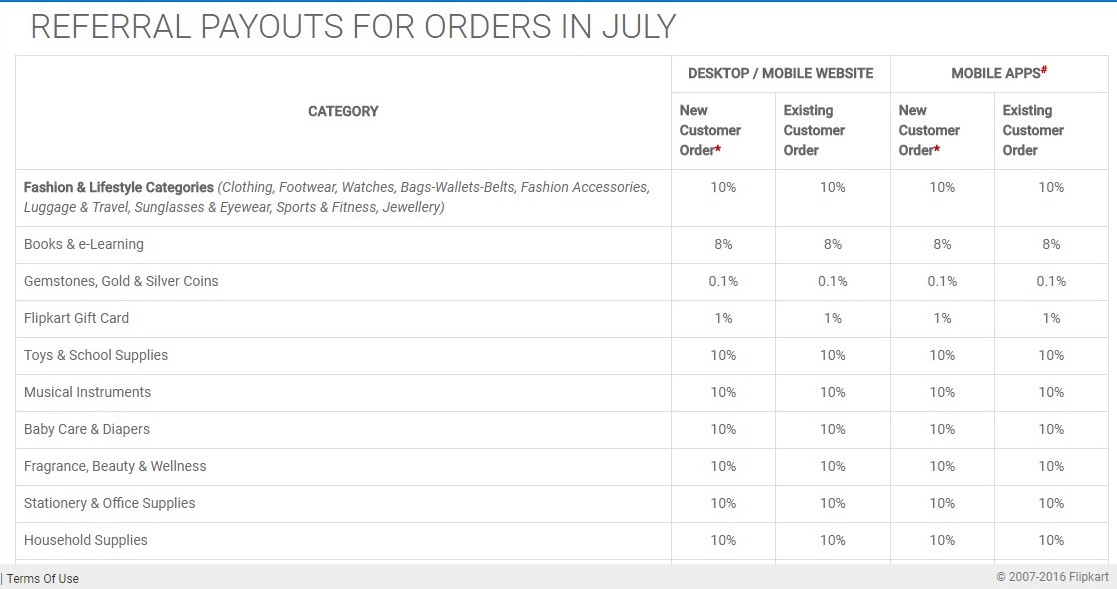Select Stationery & Office Supplies row label
This screenshot has height=589, width=1117.
[x=109, y=504]
